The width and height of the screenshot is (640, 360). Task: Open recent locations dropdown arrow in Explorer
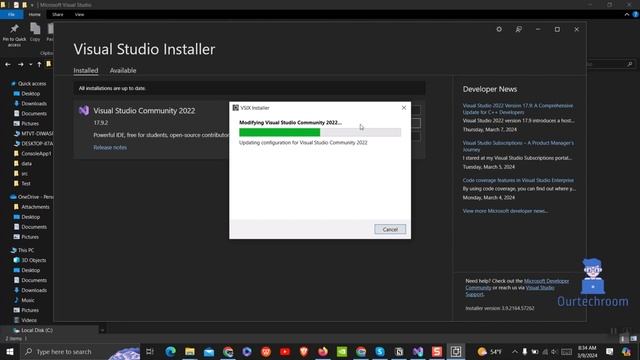click(30, 64)
